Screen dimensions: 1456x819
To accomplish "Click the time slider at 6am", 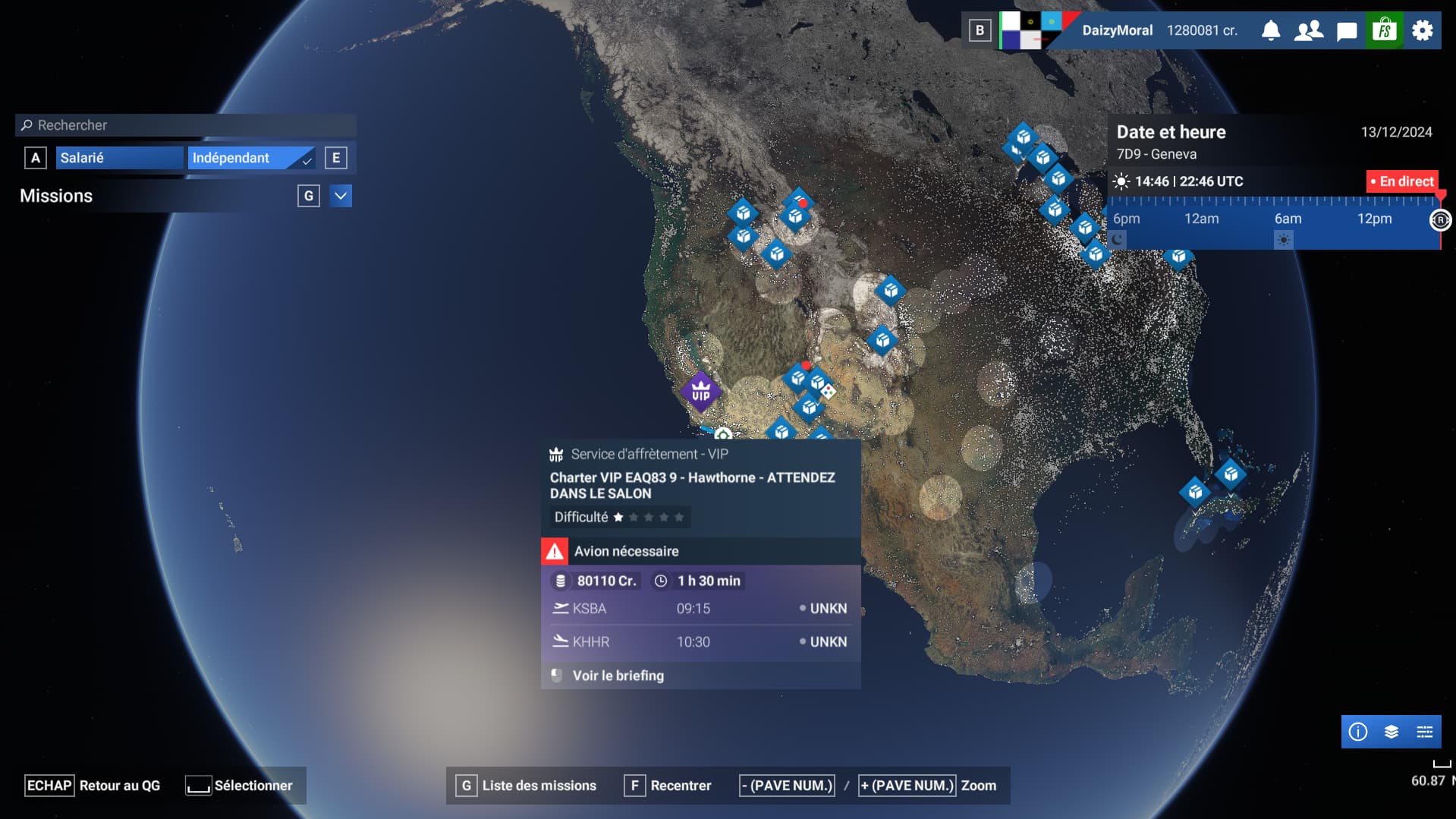I will [x=1288, y=219].
